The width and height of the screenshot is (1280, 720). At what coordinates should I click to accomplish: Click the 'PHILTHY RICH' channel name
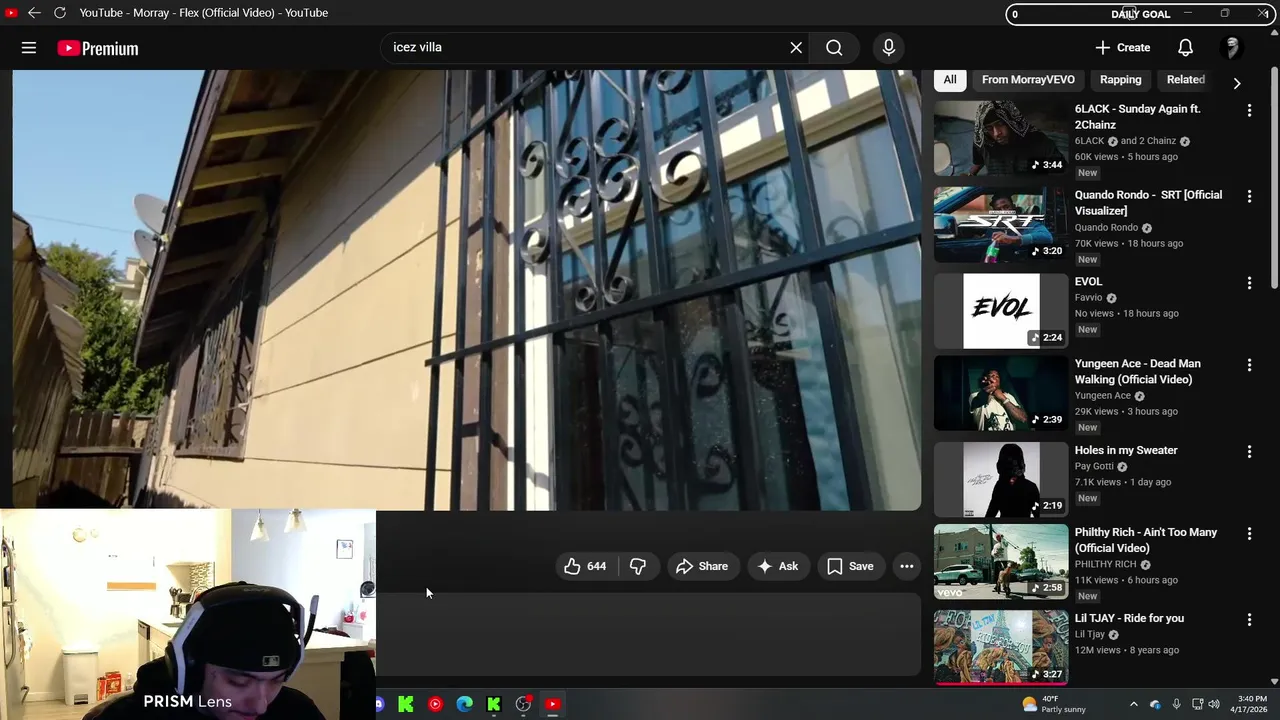pos(1107,564)
